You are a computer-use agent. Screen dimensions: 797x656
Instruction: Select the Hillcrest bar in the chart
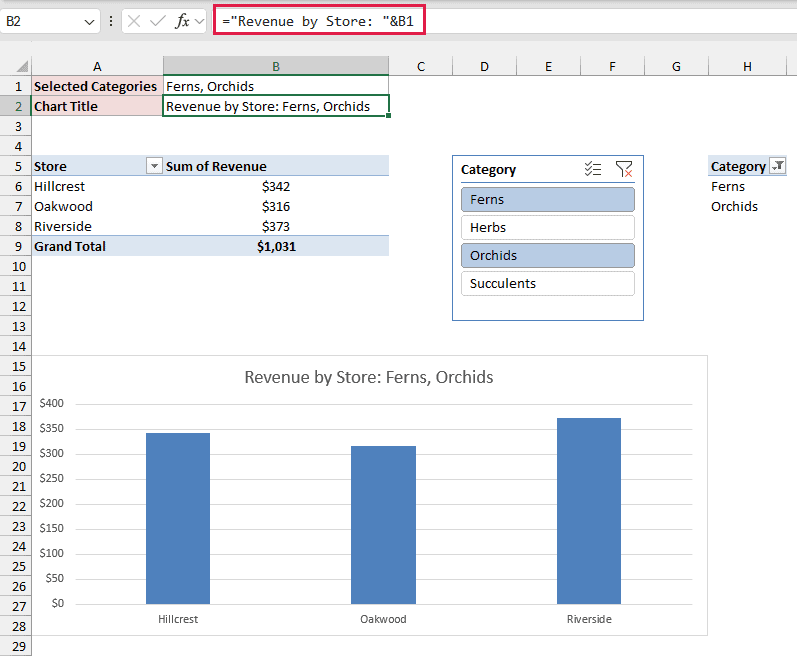pyautogui.click(x=178, y=518)
